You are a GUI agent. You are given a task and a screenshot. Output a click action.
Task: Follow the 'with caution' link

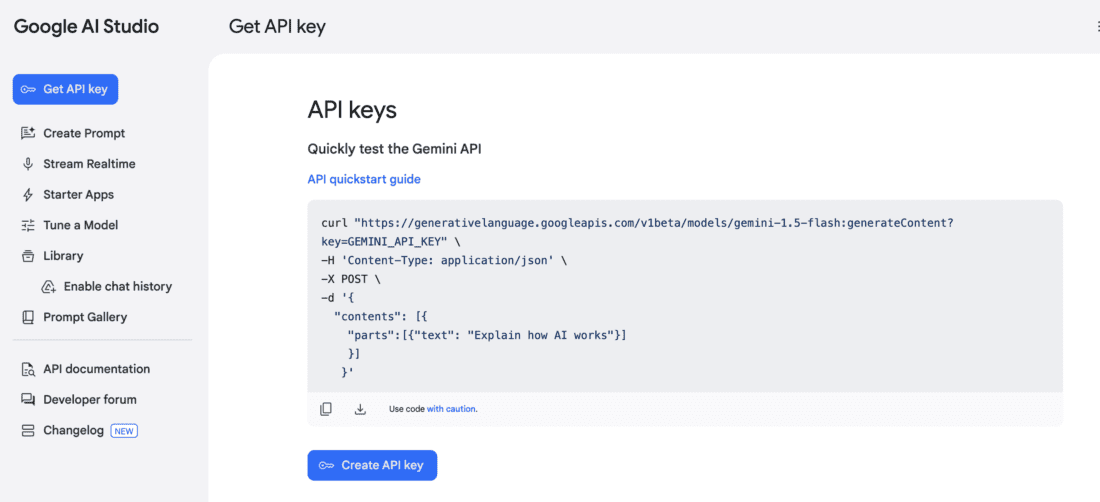coord(452,409)
